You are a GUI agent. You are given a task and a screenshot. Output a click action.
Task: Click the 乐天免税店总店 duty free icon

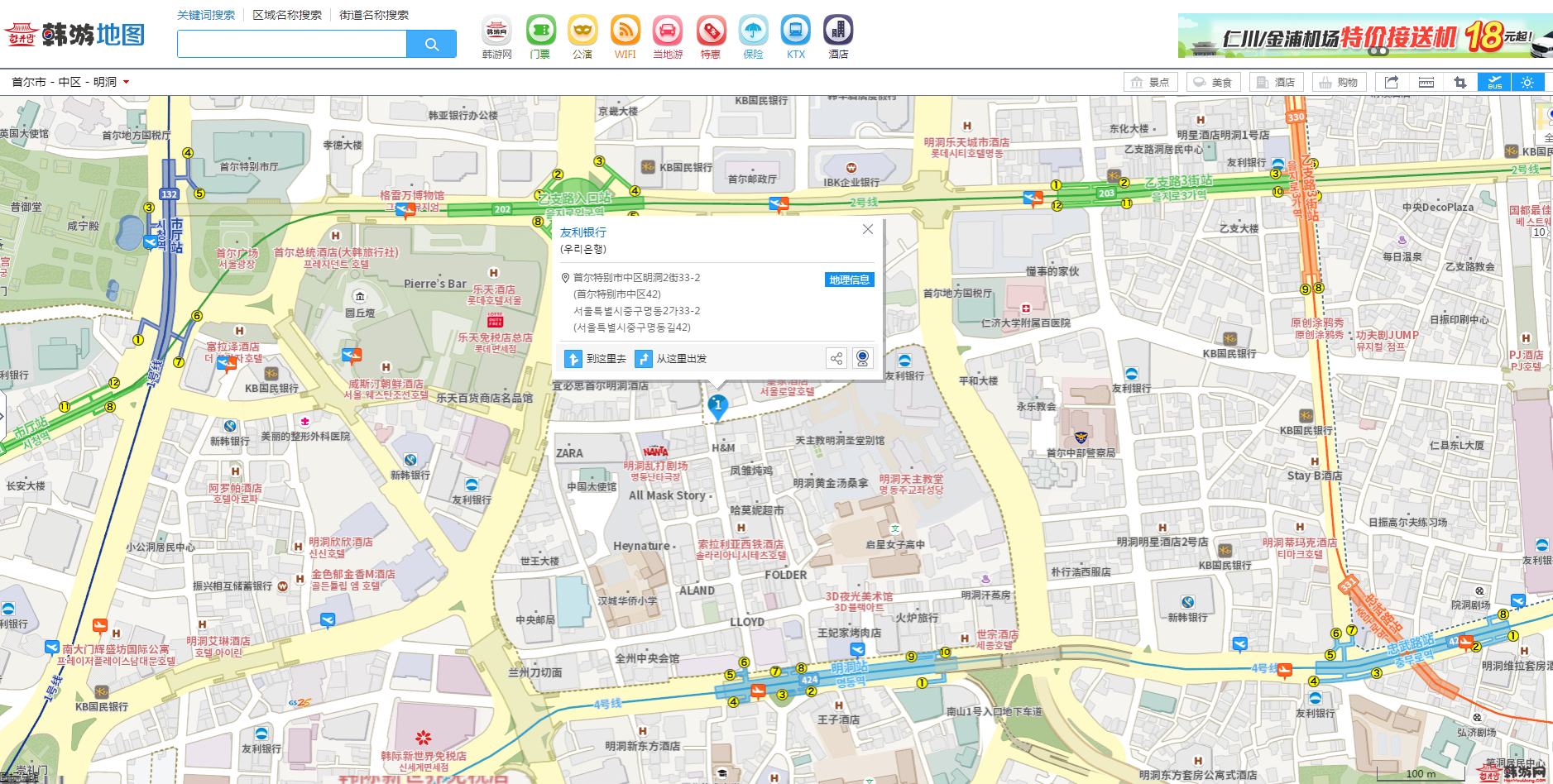(496, 319)
